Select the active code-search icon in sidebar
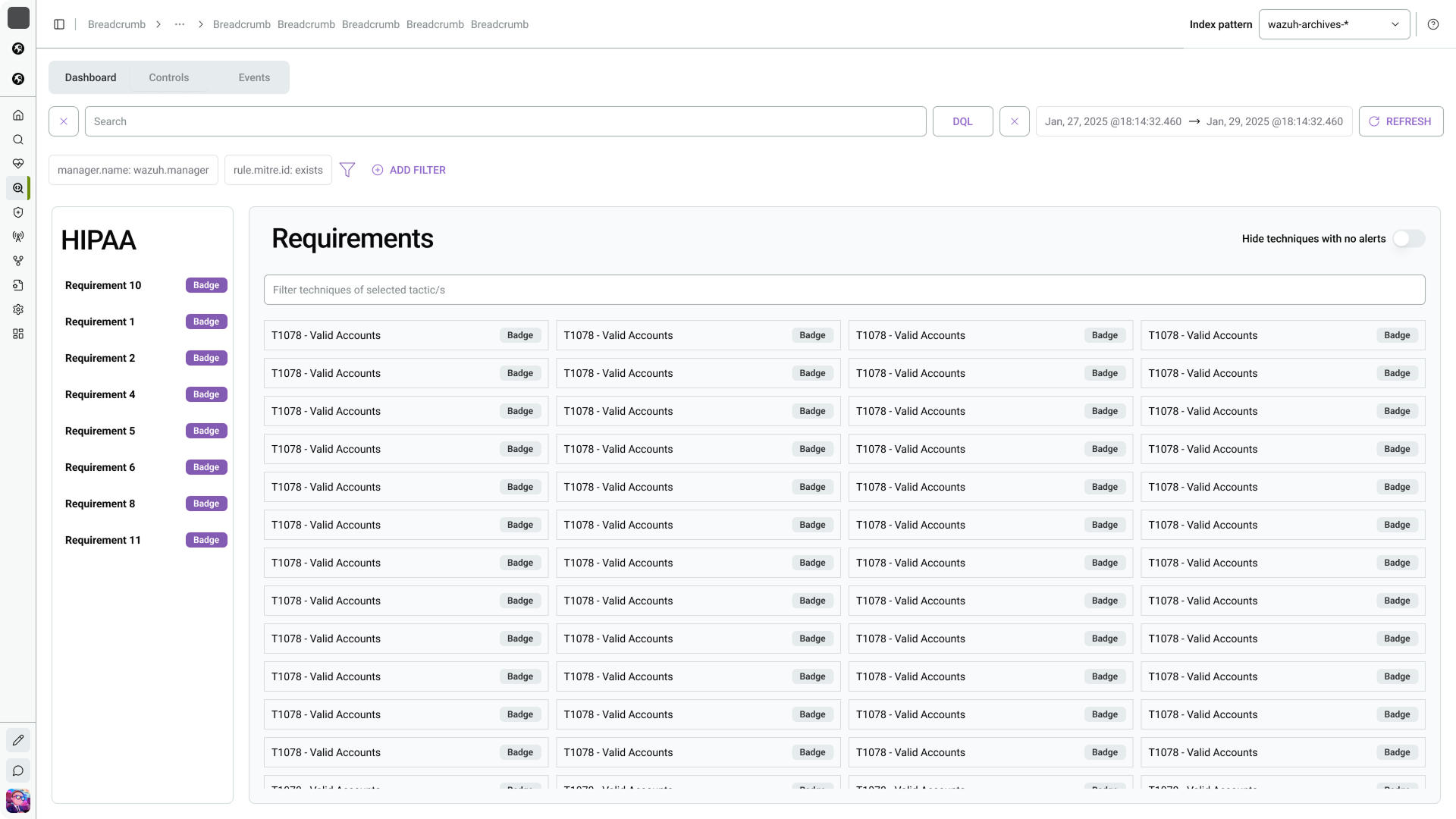The width and height of the screenshot is (1456, 819). coord(18,188)
